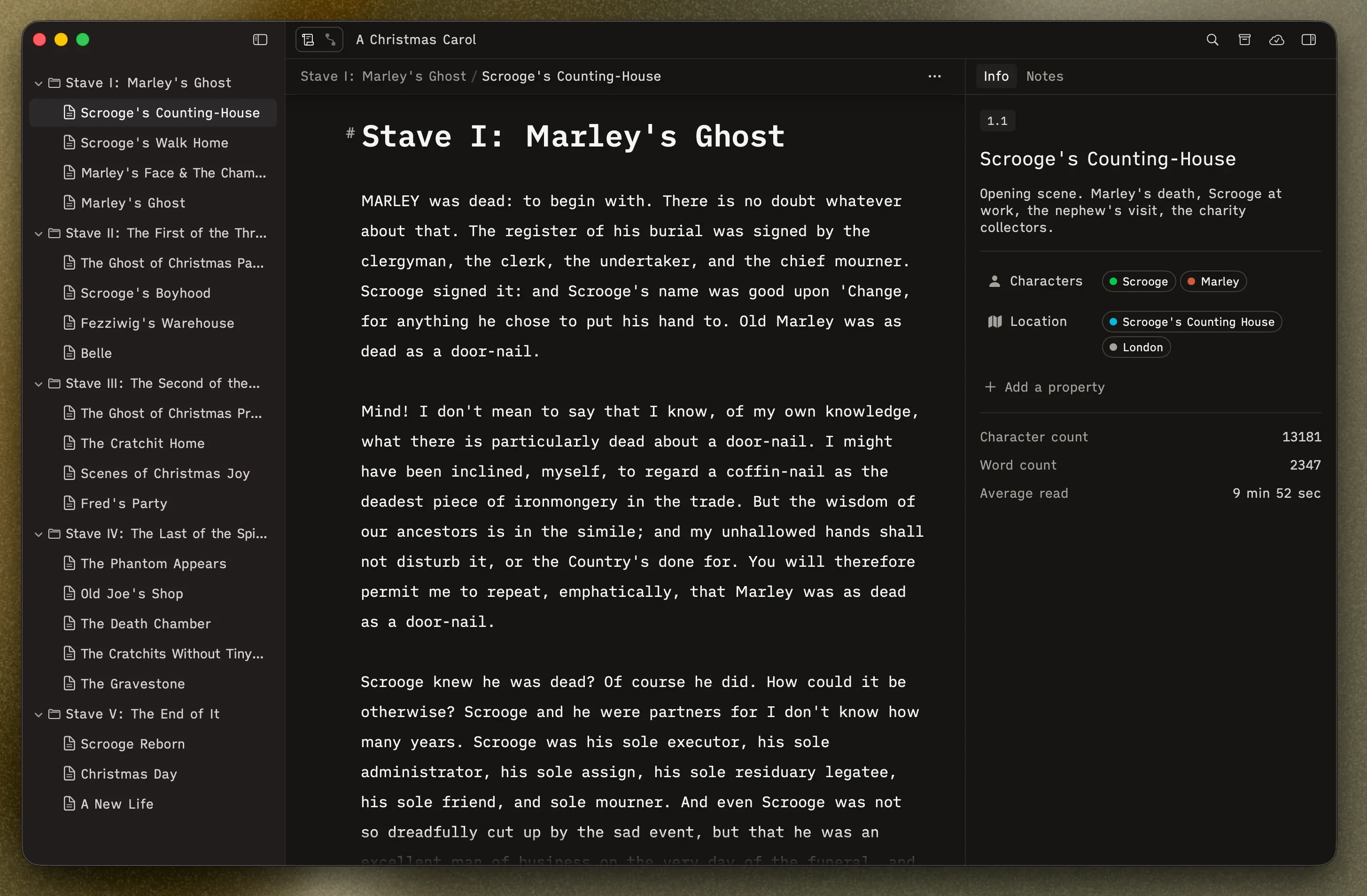Open the Scenes of Christmas Joy scene
Screen dimensions: 1367x896
[x=153, y=473]
